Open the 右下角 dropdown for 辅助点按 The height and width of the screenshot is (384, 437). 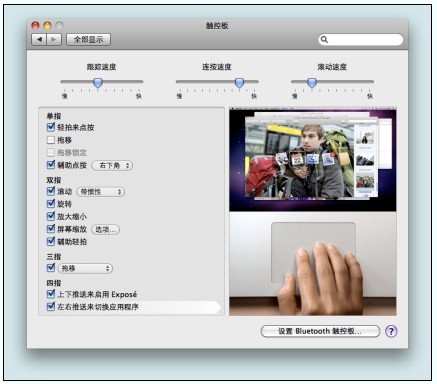(x=112, y=165)
